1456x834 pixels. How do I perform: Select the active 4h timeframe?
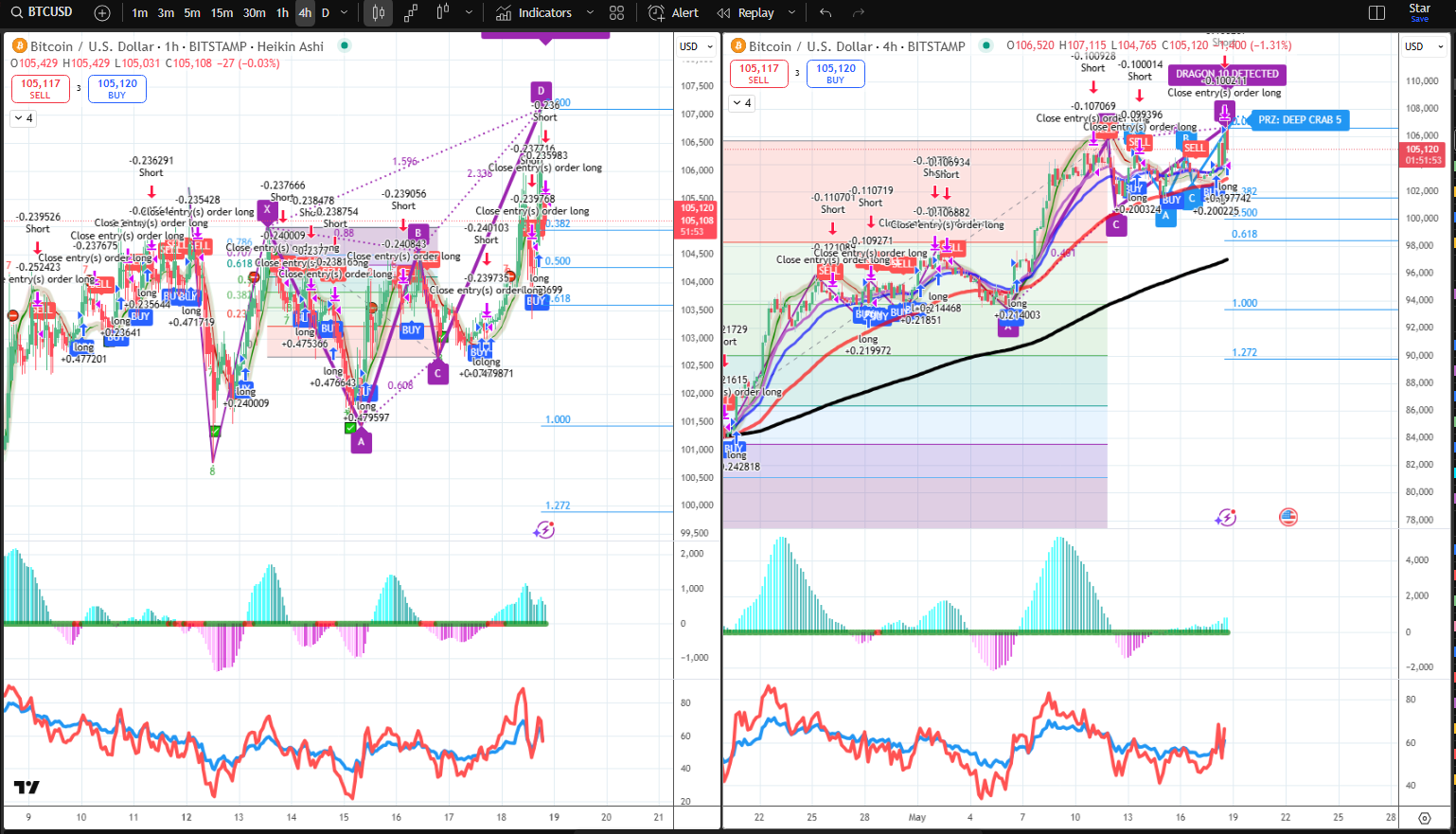point(305,13)
